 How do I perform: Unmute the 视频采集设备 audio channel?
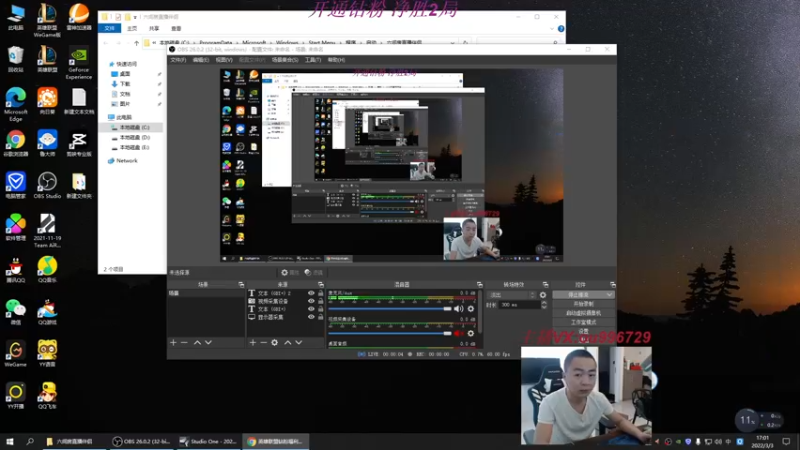[459, 333]
